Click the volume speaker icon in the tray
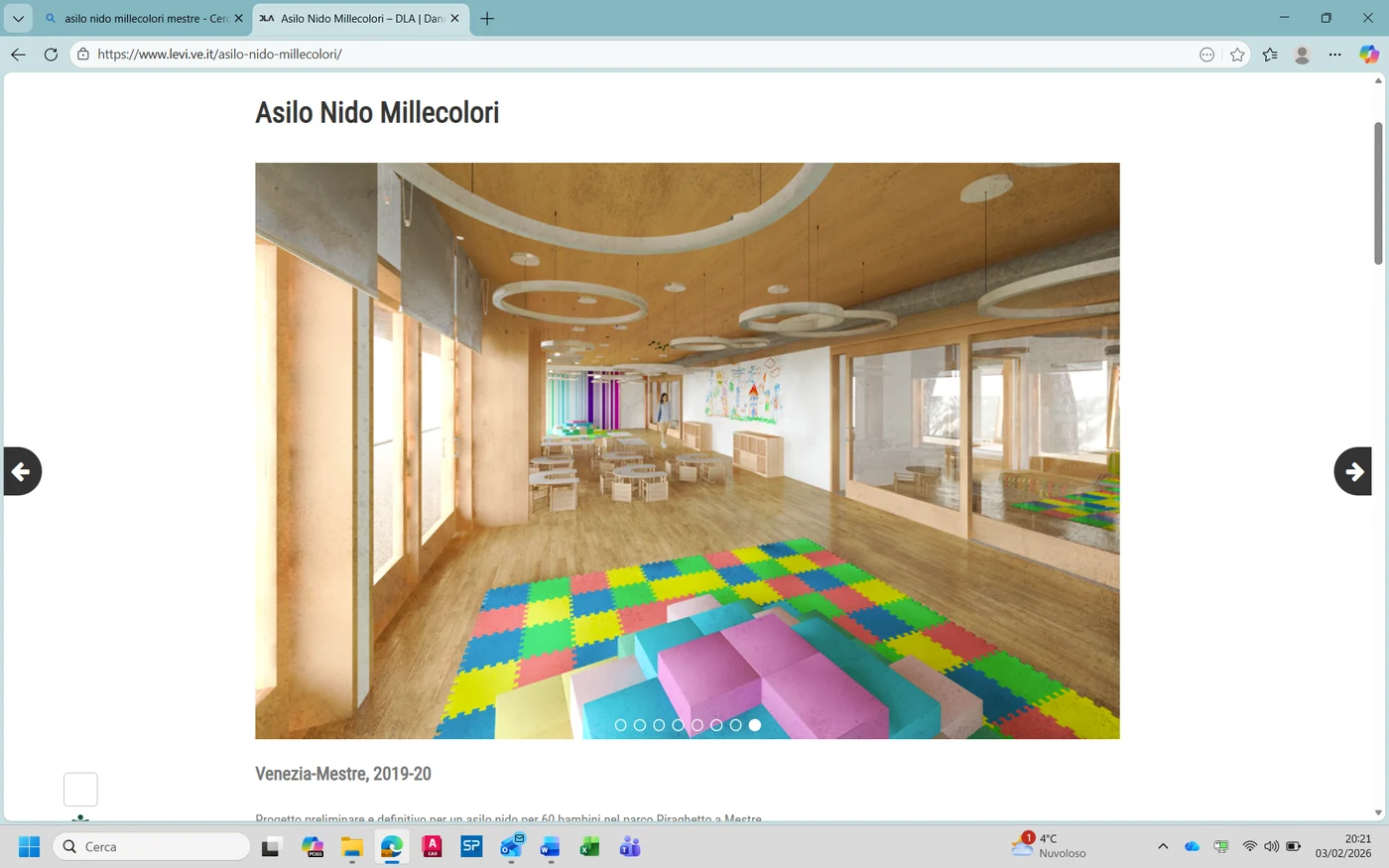This screenshot has width=1389, height=868. click(x=1271, y=846)
